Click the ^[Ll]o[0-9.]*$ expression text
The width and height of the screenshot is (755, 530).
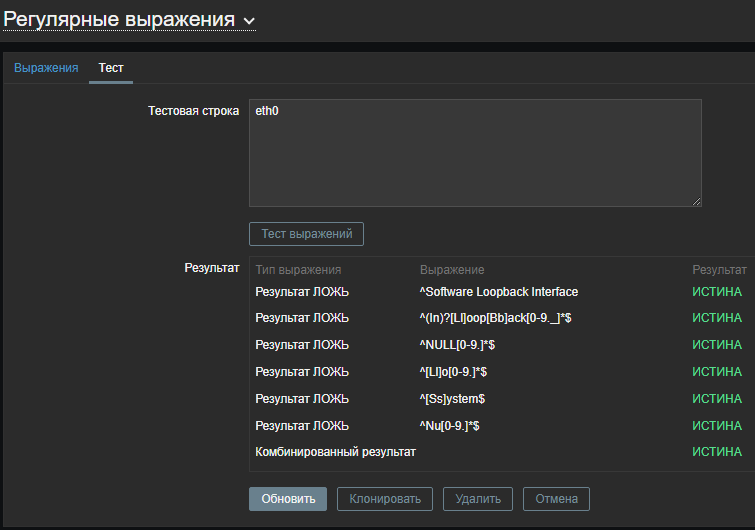coord(453,372)
